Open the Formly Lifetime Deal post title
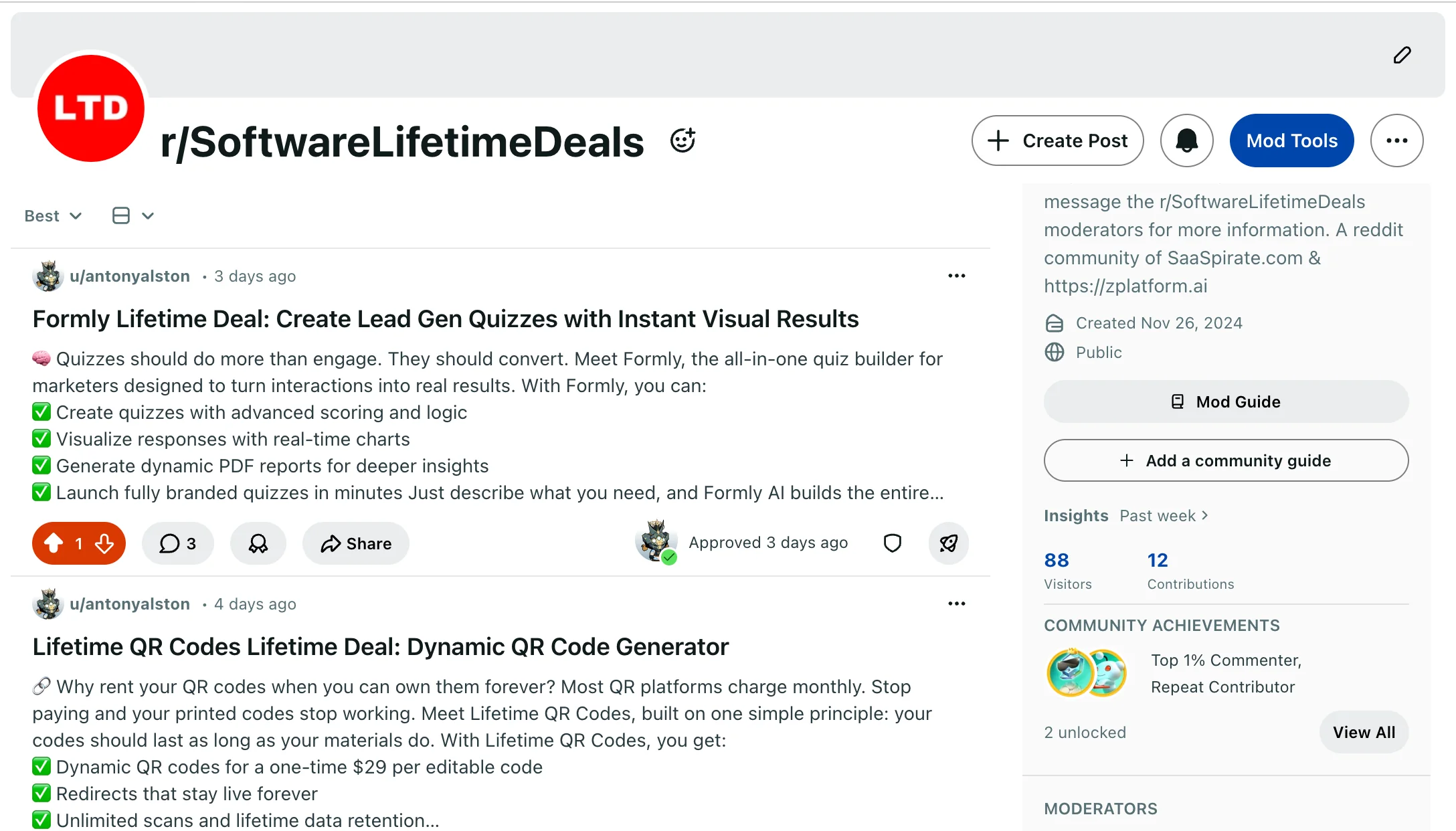Image resolution: width=1456 pixels, height=831 pixels. 445,319
